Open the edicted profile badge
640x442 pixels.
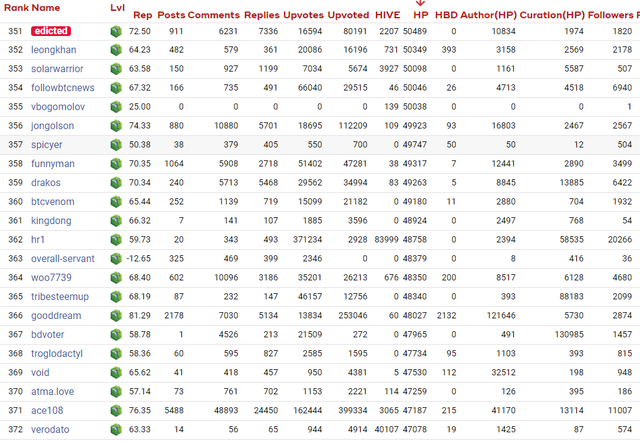pyautogui.click(x=51, y=31)
